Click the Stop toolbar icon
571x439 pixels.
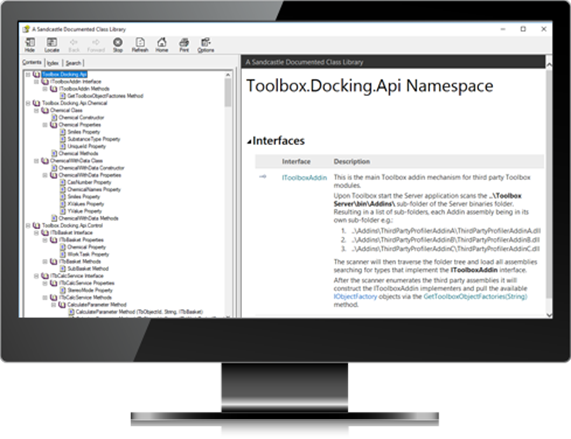118,45
